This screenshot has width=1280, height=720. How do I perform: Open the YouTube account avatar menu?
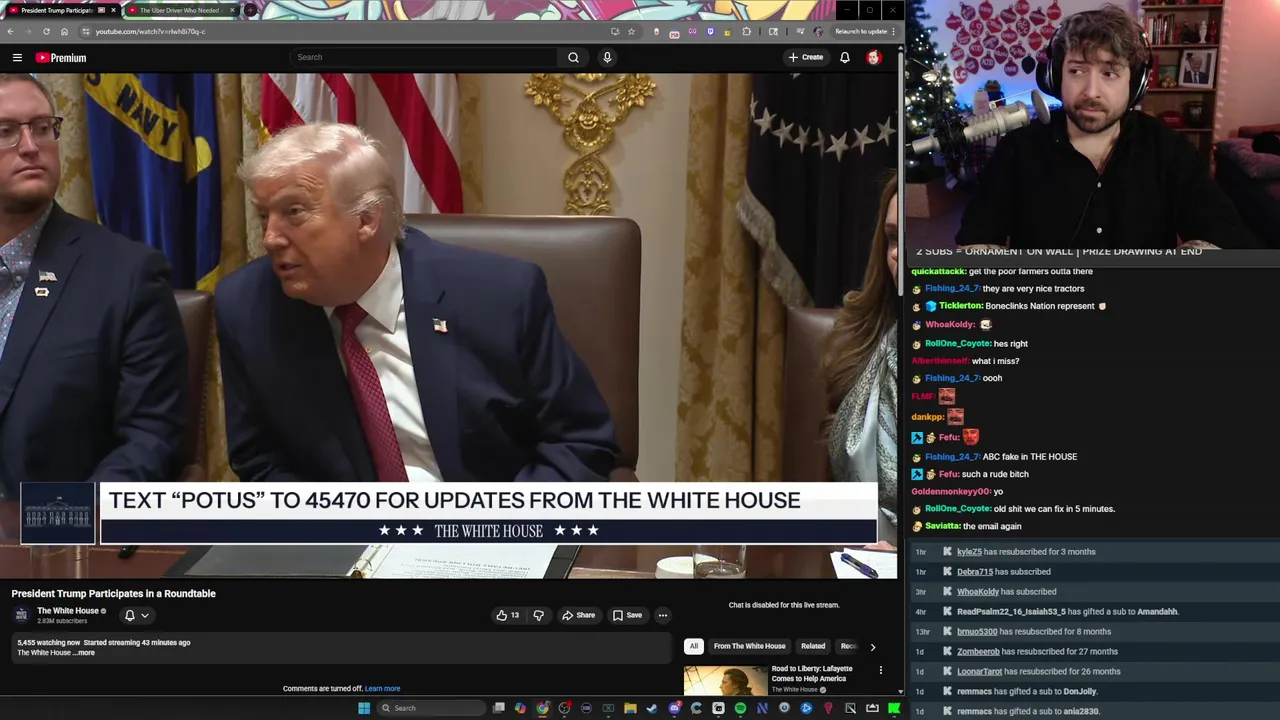(x=874, y=58)
